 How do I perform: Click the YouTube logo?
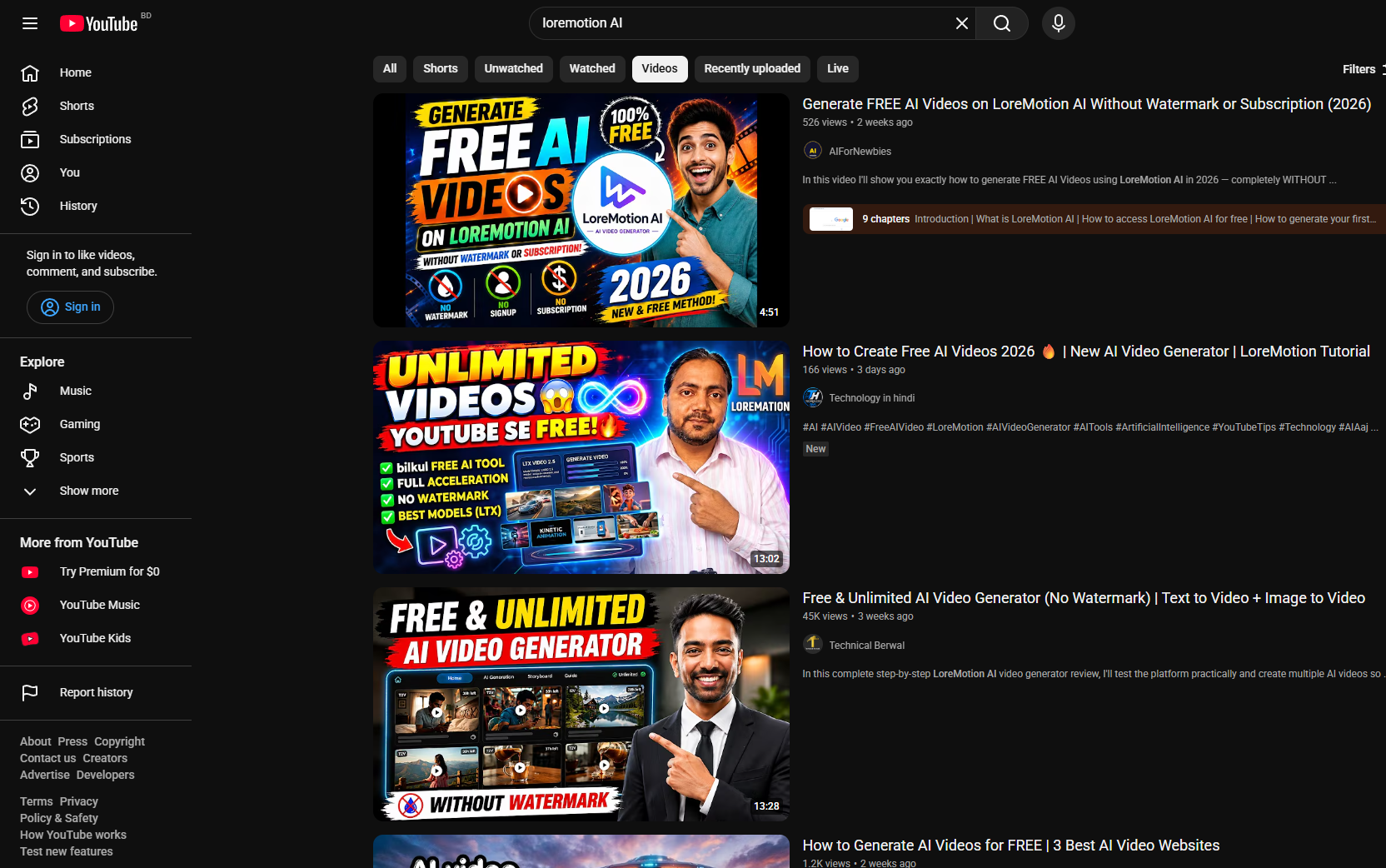click(99, 23)
